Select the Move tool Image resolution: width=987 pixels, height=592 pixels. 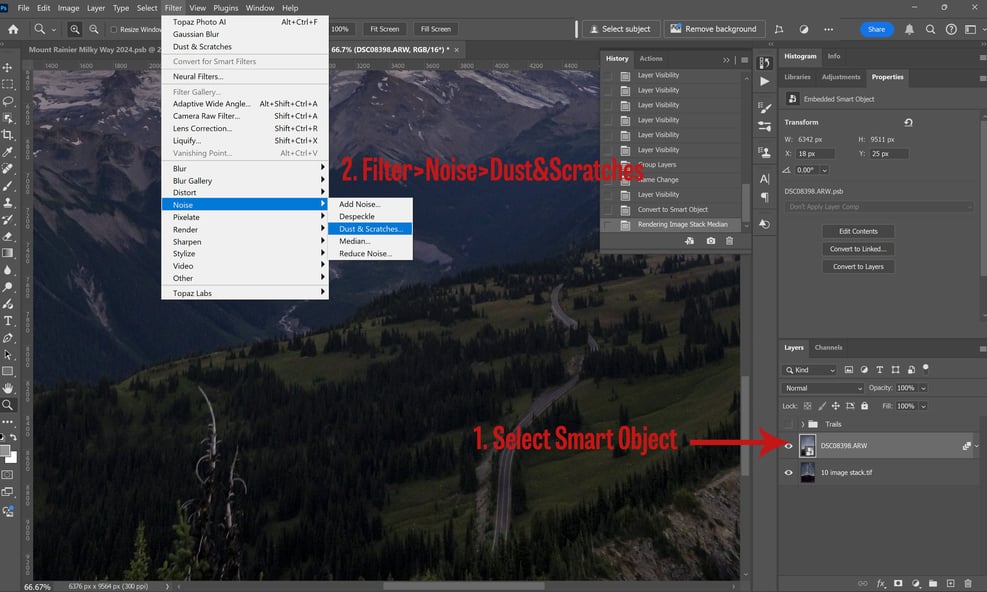tap(8, 67)
